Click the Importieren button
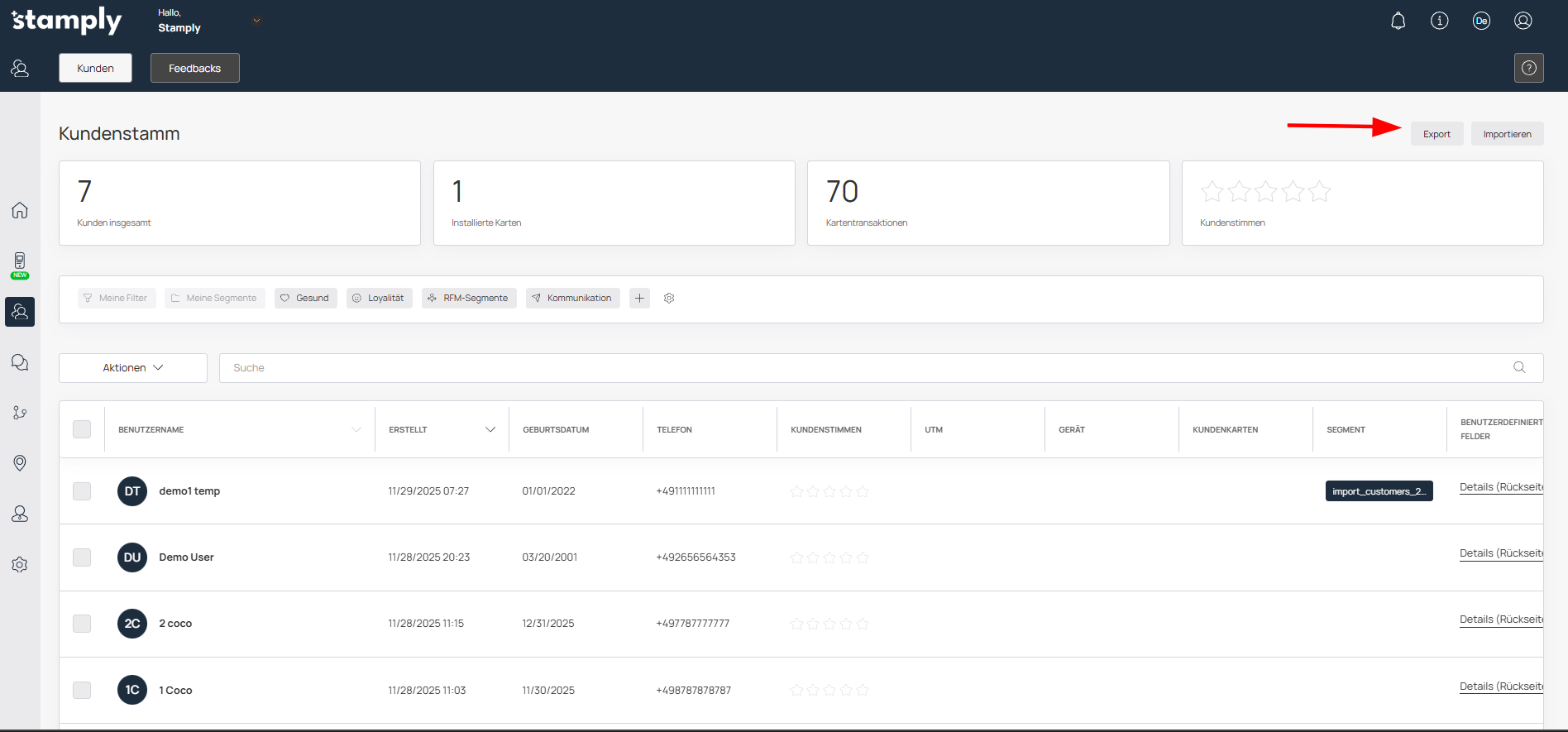 pyautogui.click(x=1507, y=134)
